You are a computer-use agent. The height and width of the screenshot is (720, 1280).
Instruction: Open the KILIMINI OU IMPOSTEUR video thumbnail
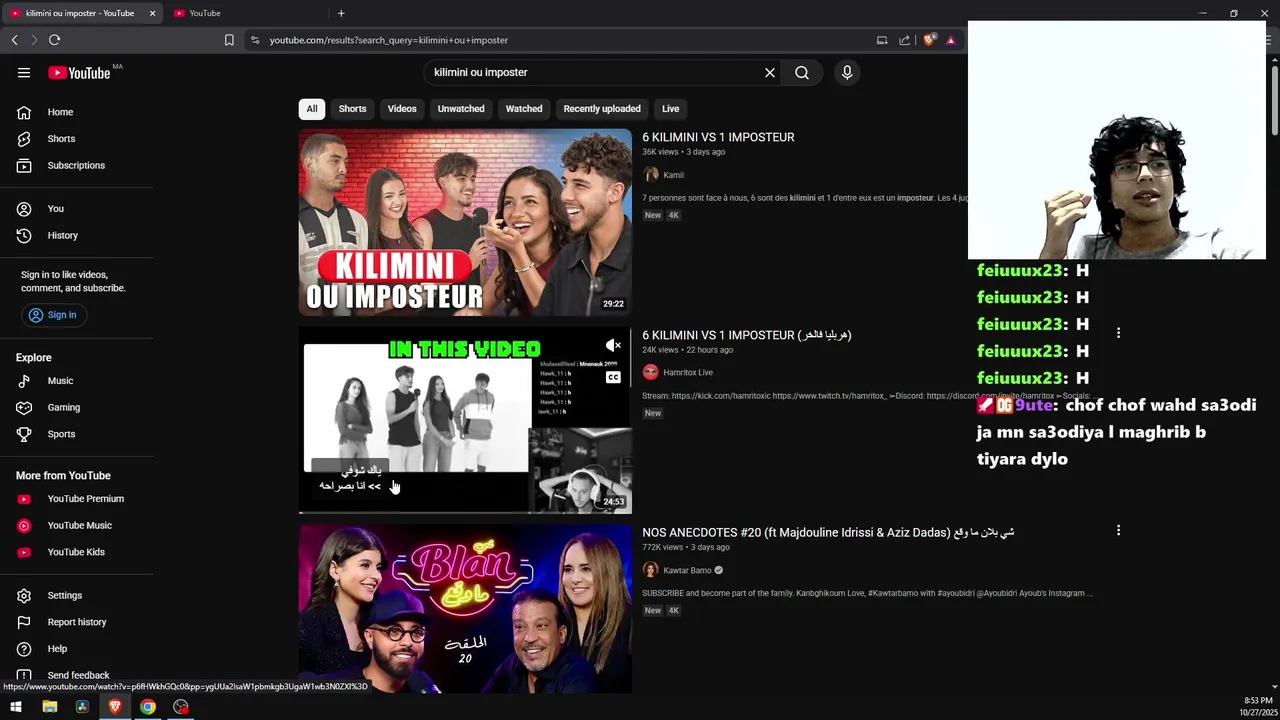point(465,222)
